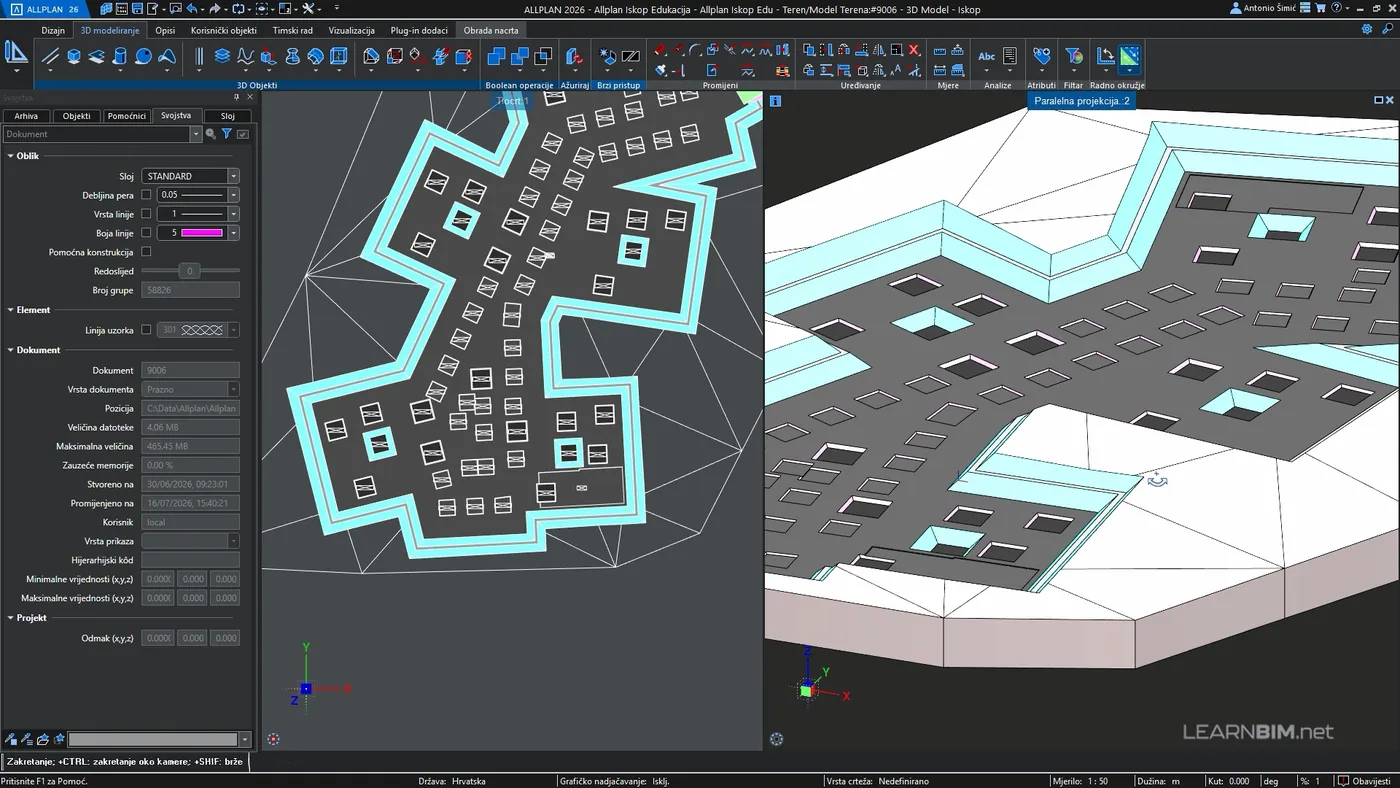Viewport: 1400px width, 788px height.
Task: Open the Plug-in dodaci ribbon tab
Action: pyautogui.click(x=419, y=30)
